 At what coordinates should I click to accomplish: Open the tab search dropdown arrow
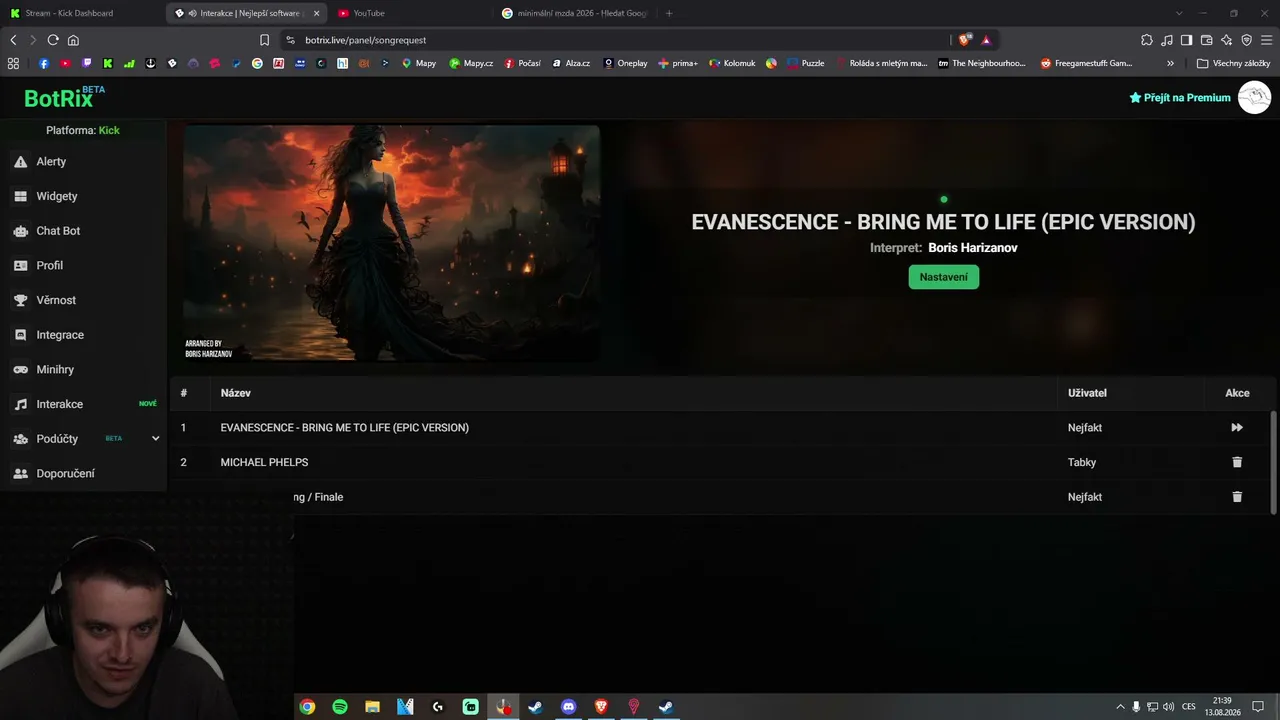tap(1179, 13)
